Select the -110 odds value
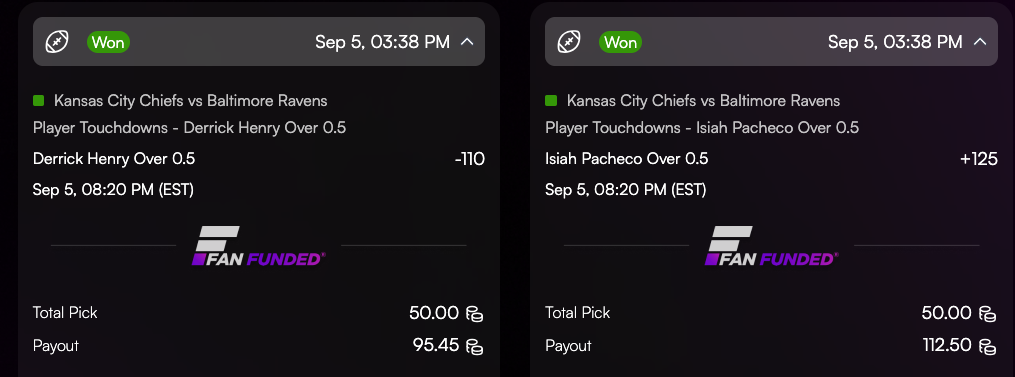This screenshot has width=1015, height=377. point(469,159)
